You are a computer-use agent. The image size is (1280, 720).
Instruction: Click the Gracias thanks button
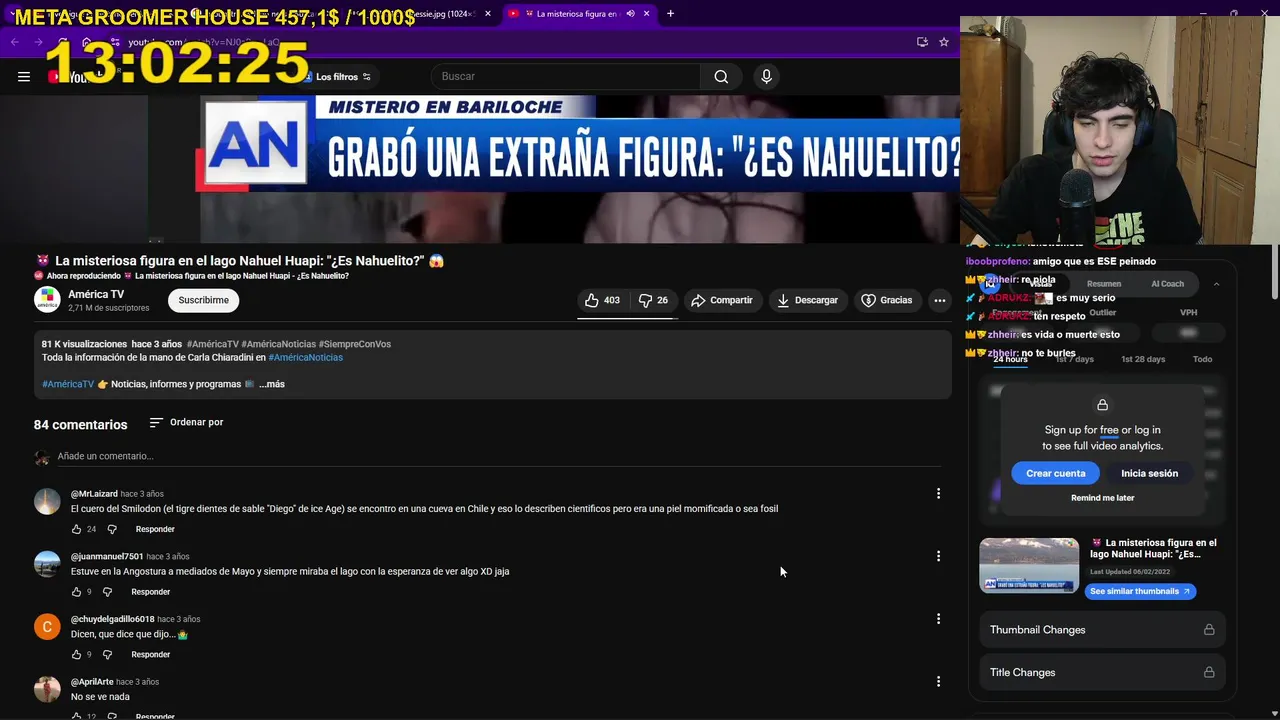(x=887, y=300)
